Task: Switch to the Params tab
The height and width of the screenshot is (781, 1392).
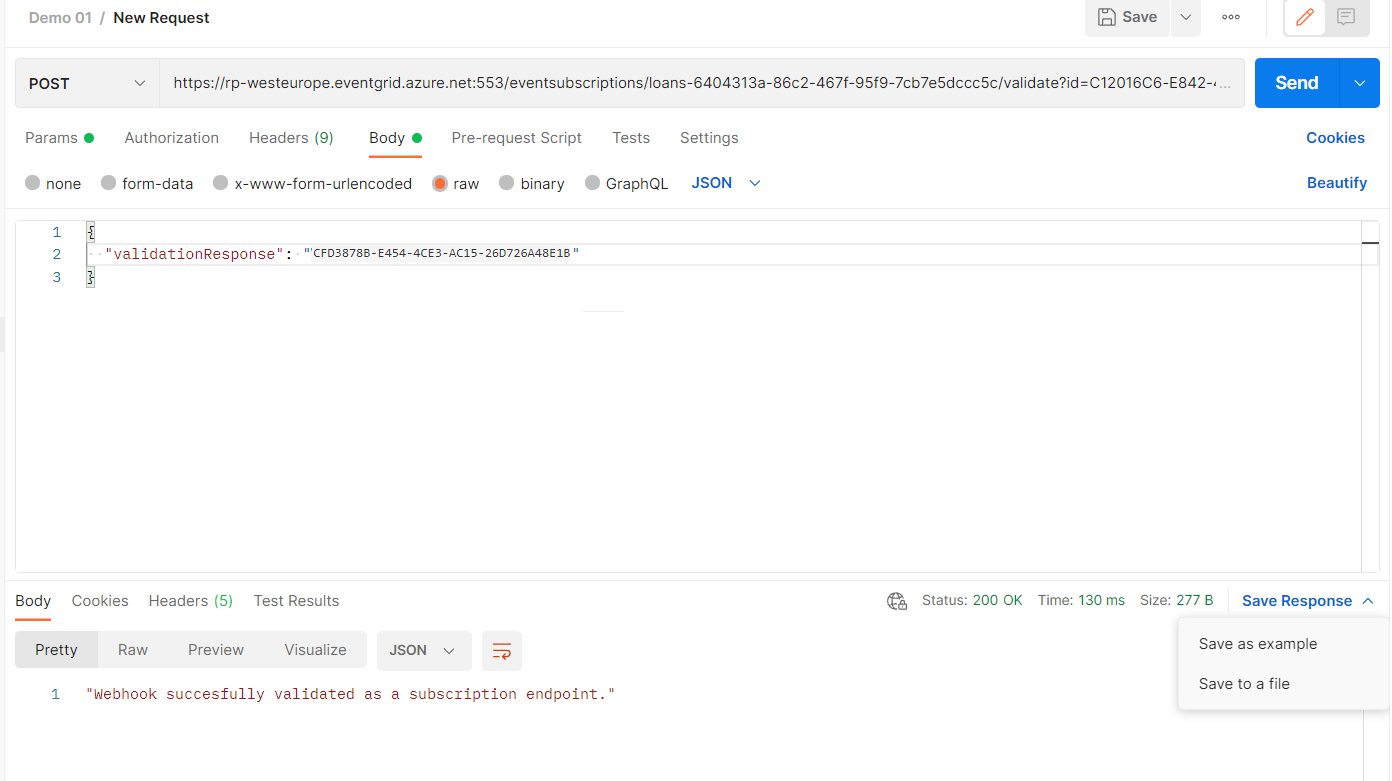Action: 59,138
